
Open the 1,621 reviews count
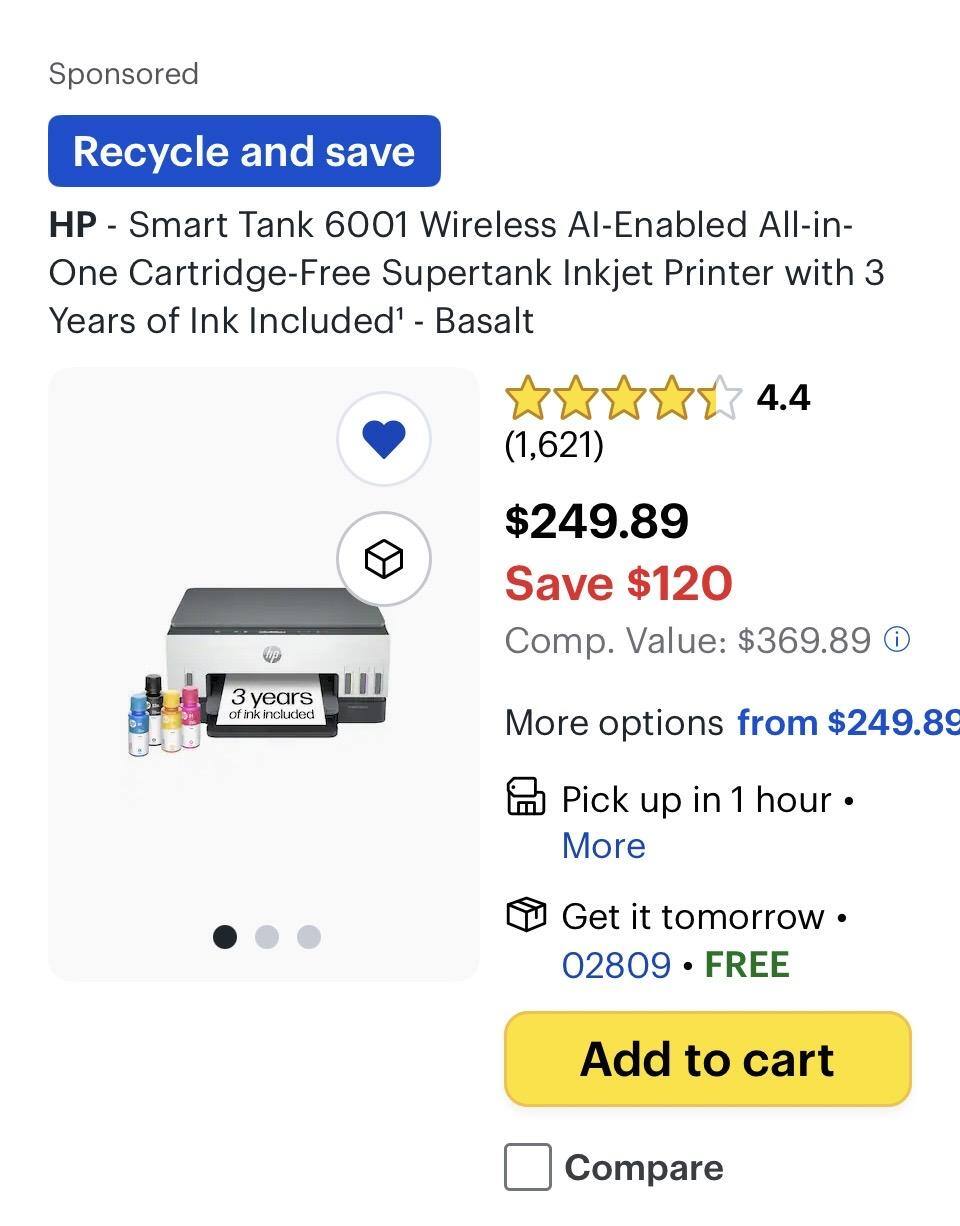[554, 445]
